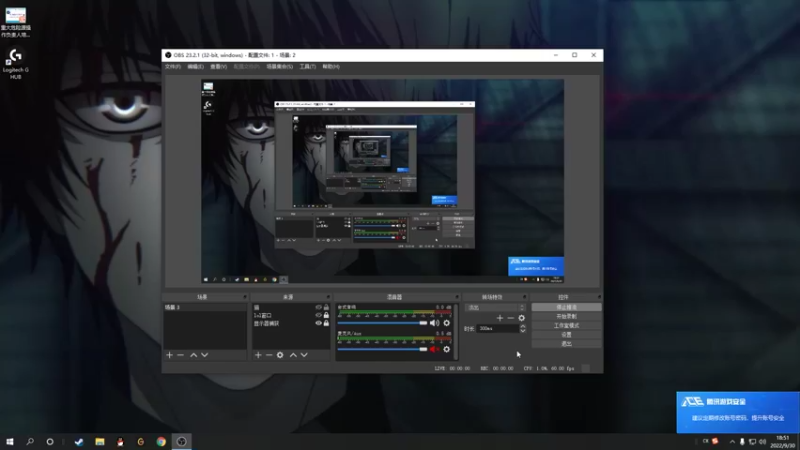800x450 pixels.
Task: Hide the first source using eye icon
Action: 319,307
